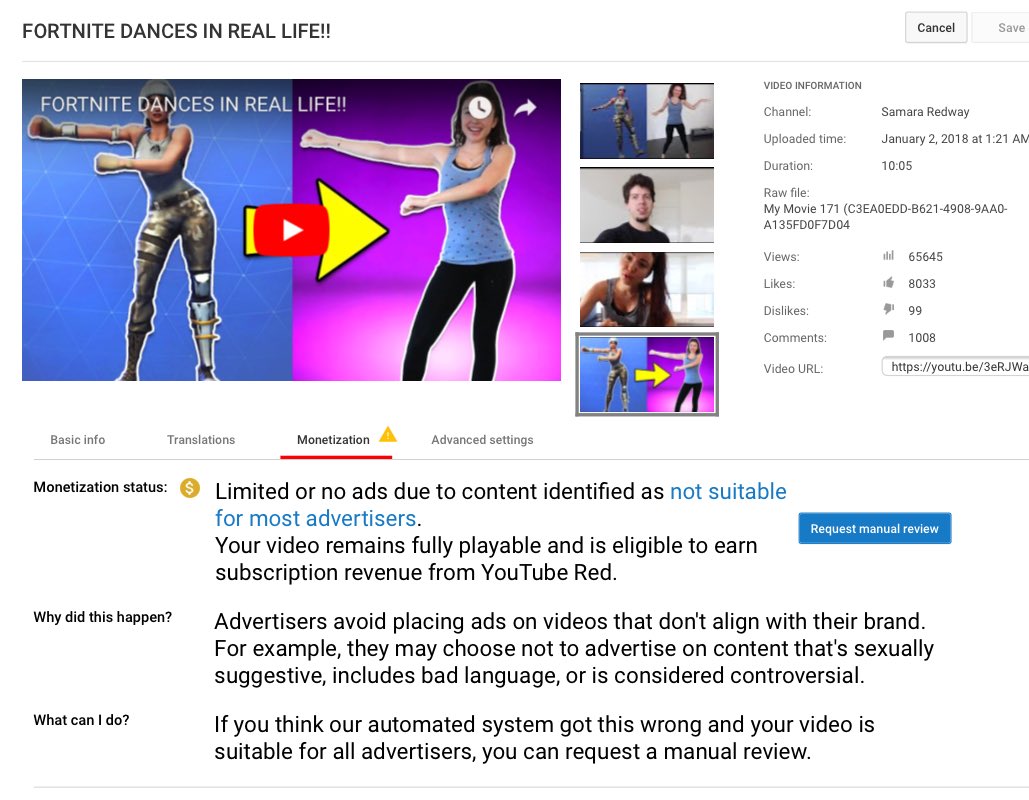Image resolution: width=1029 pixels, height=800 pixels.
Task: Switch to the Translations tab
Action: coord(201,440)
